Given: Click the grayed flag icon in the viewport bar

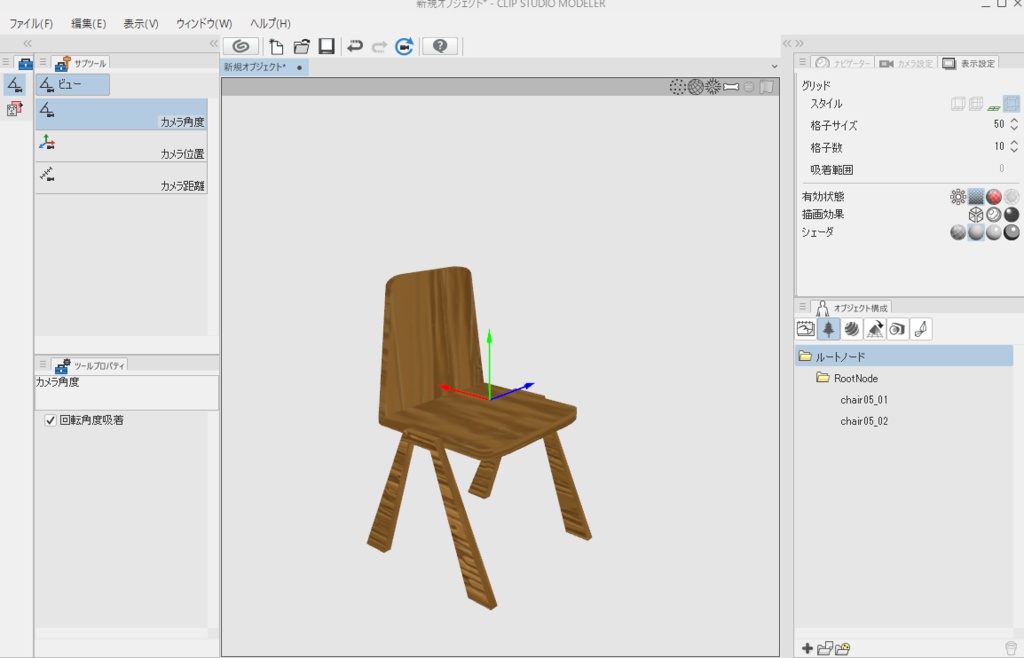Looking at the screenshot, I should [767, 87].
